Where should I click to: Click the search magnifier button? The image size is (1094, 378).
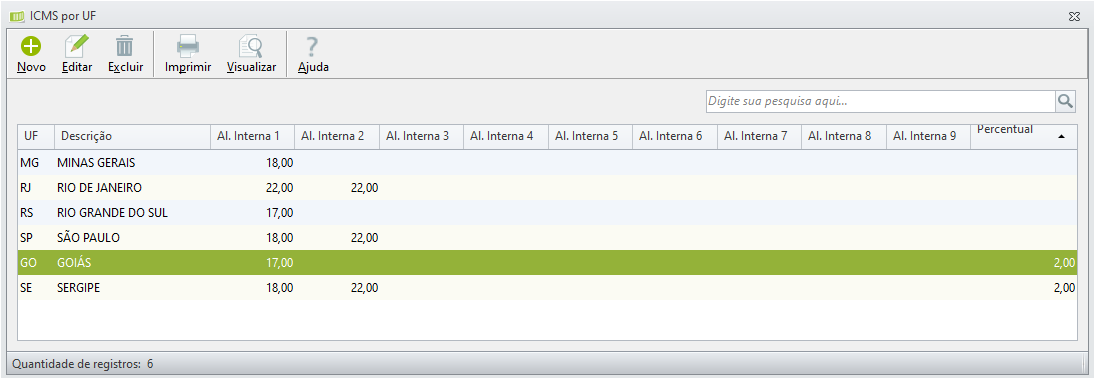[1065, 101]
